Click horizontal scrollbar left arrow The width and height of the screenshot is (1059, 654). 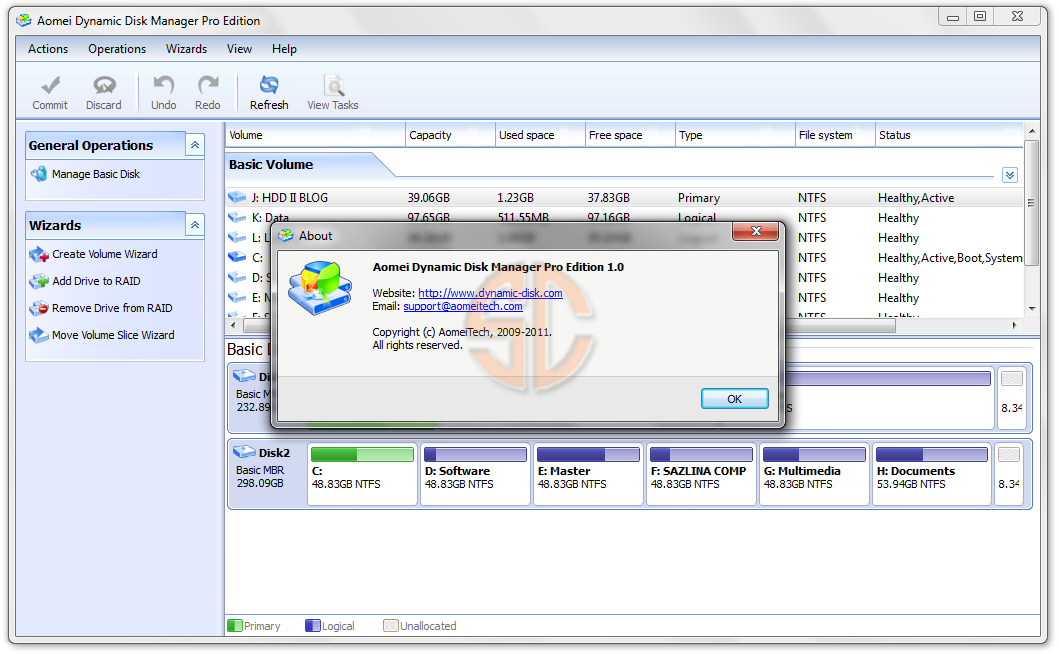click(234, 325)
